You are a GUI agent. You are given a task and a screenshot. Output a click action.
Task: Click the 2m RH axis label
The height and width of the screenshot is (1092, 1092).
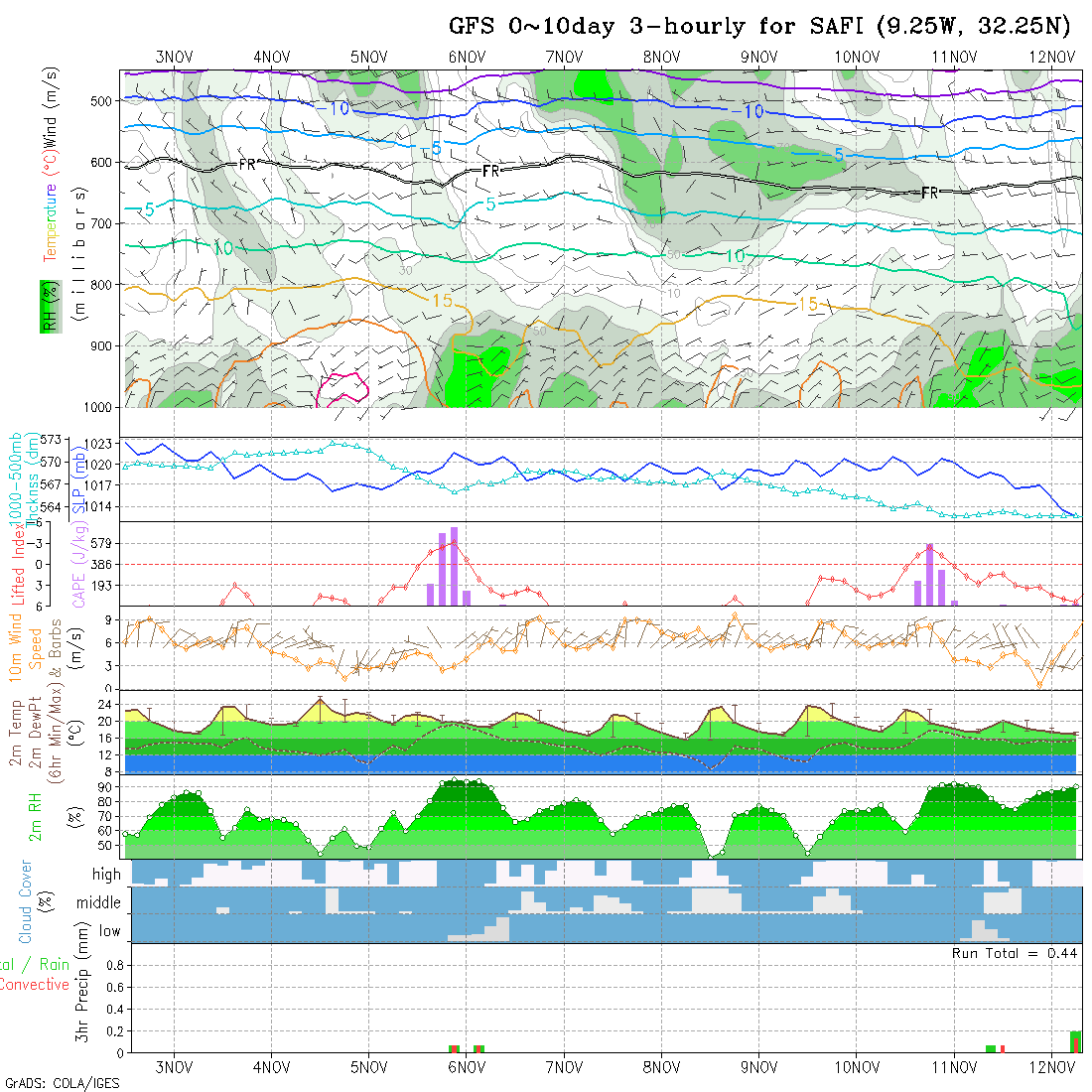[x=36, y=814]
